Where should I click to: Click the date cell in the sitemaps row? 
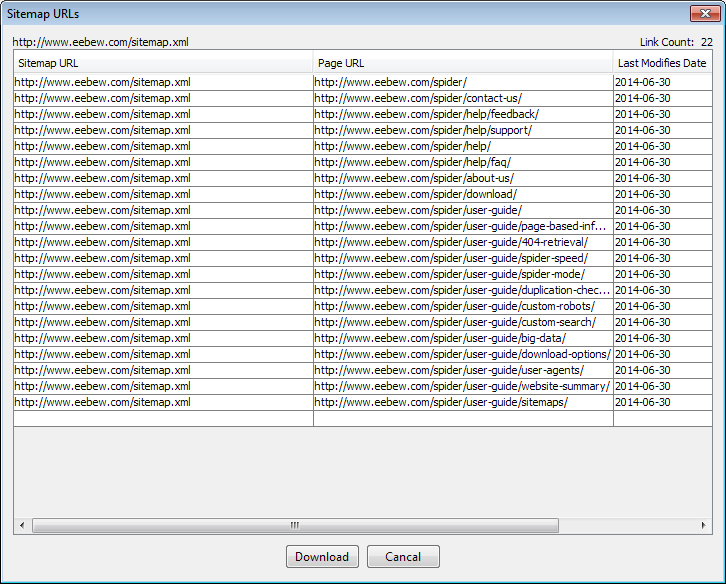[x=663, y=402]
